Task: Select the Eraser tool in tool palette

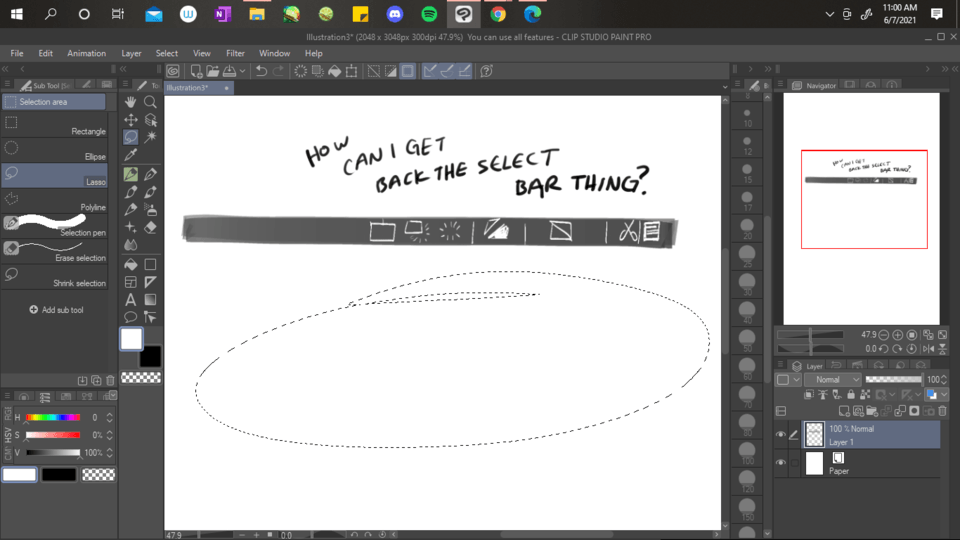Action: (x=150, y=227)
